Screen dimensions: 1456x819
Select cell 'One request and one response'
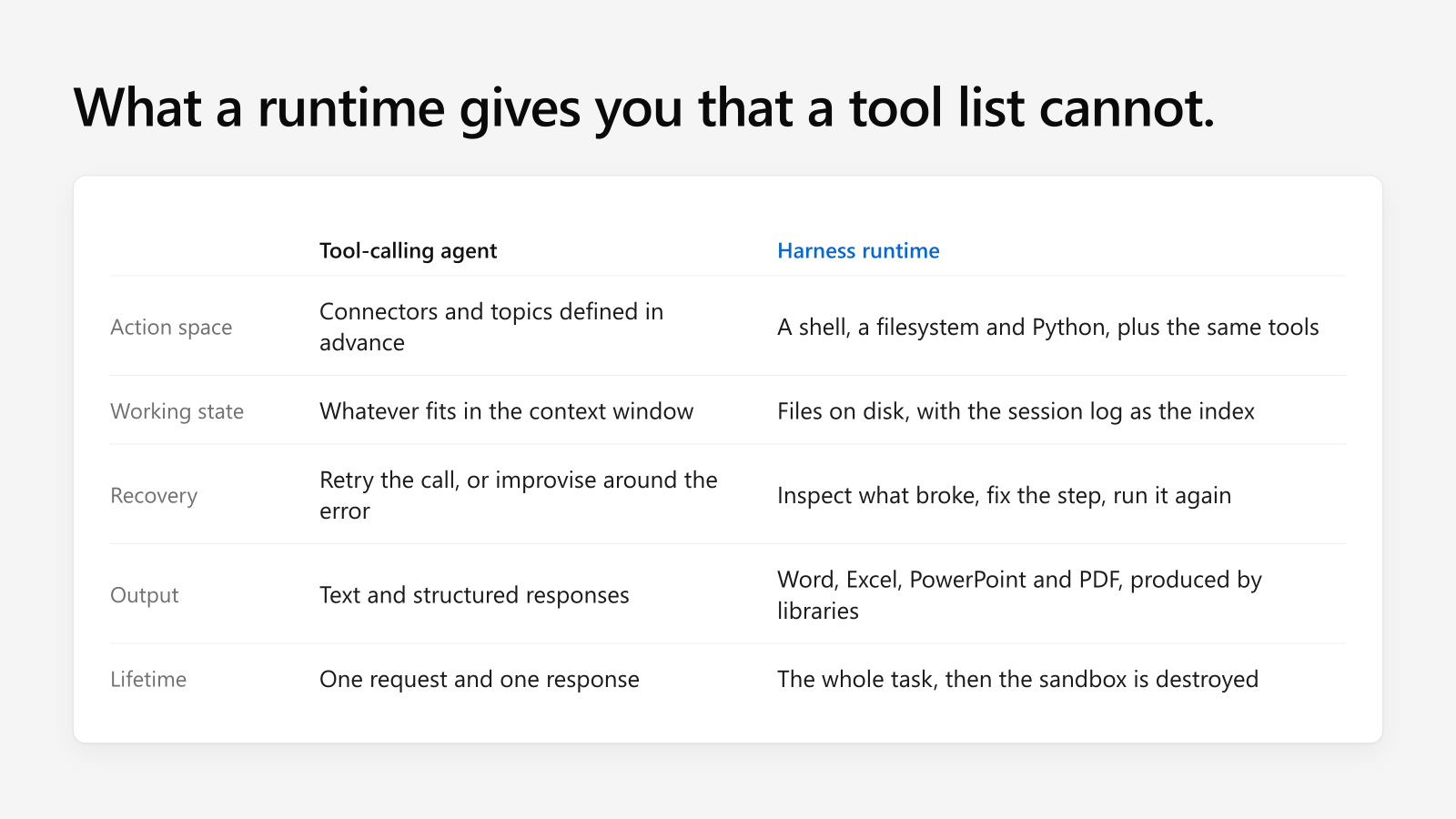(x=480, y=680)
